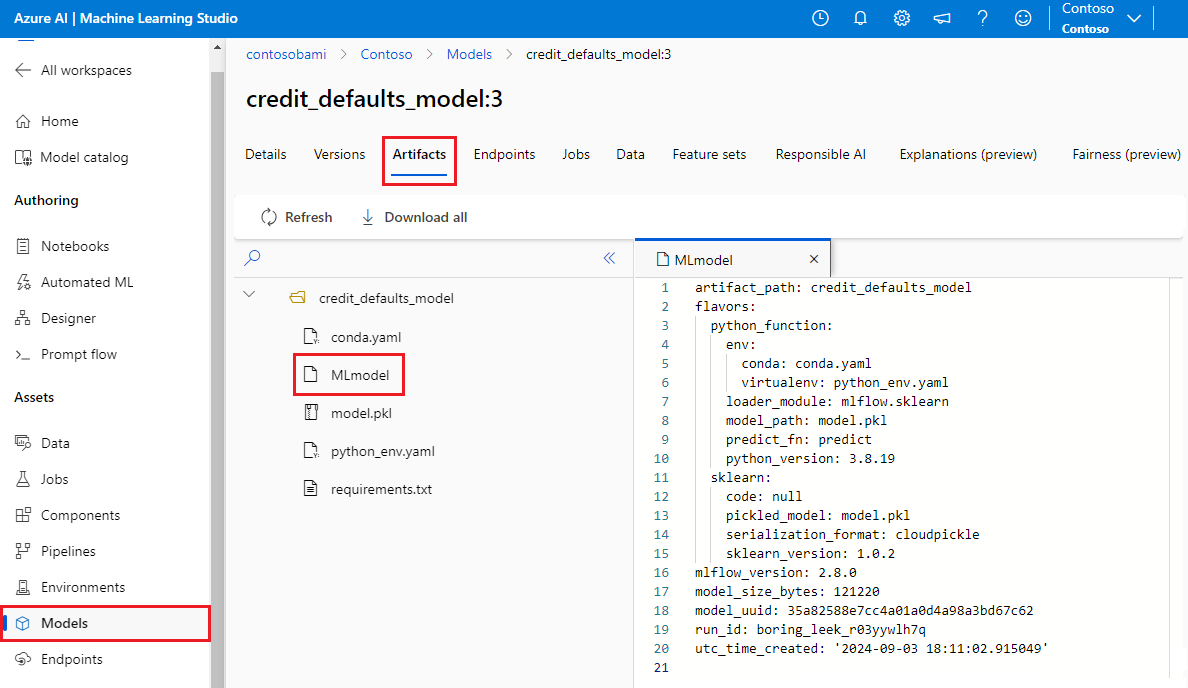
Task: Switch to the Versions tab
Action: tap(339, 155)
